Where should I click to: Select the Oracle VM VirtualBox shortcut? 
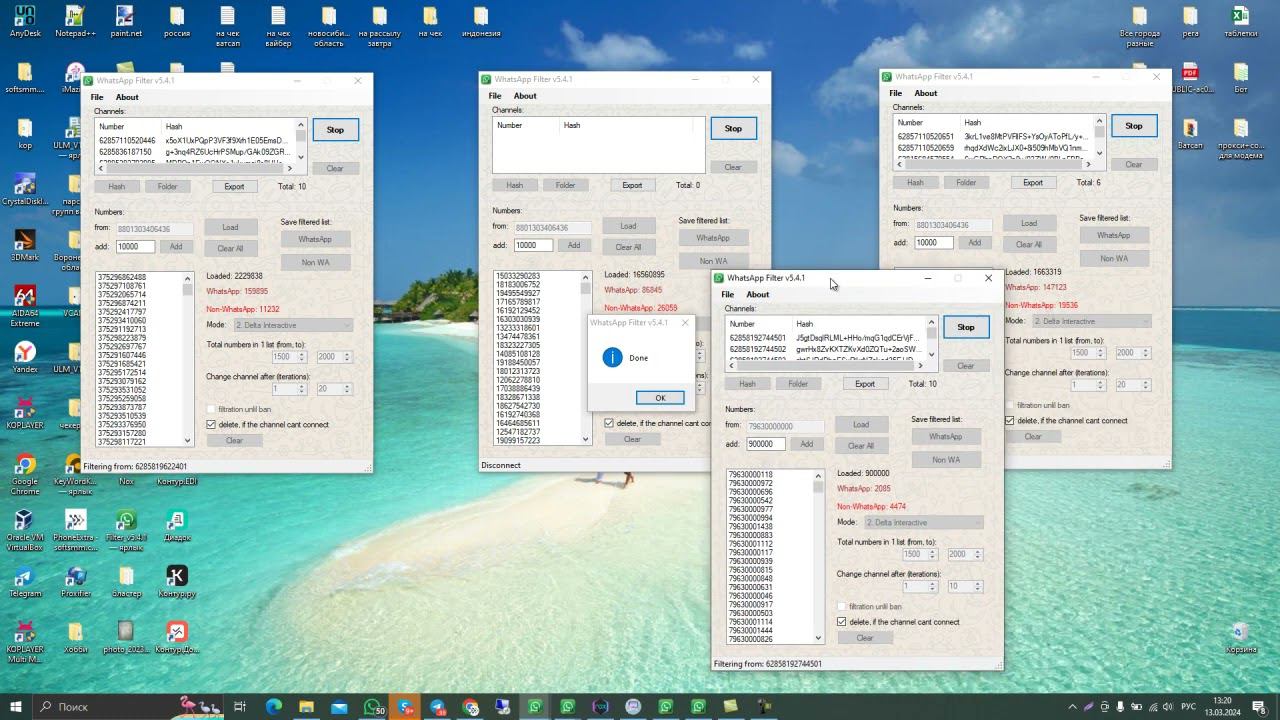tap(25, 531)
